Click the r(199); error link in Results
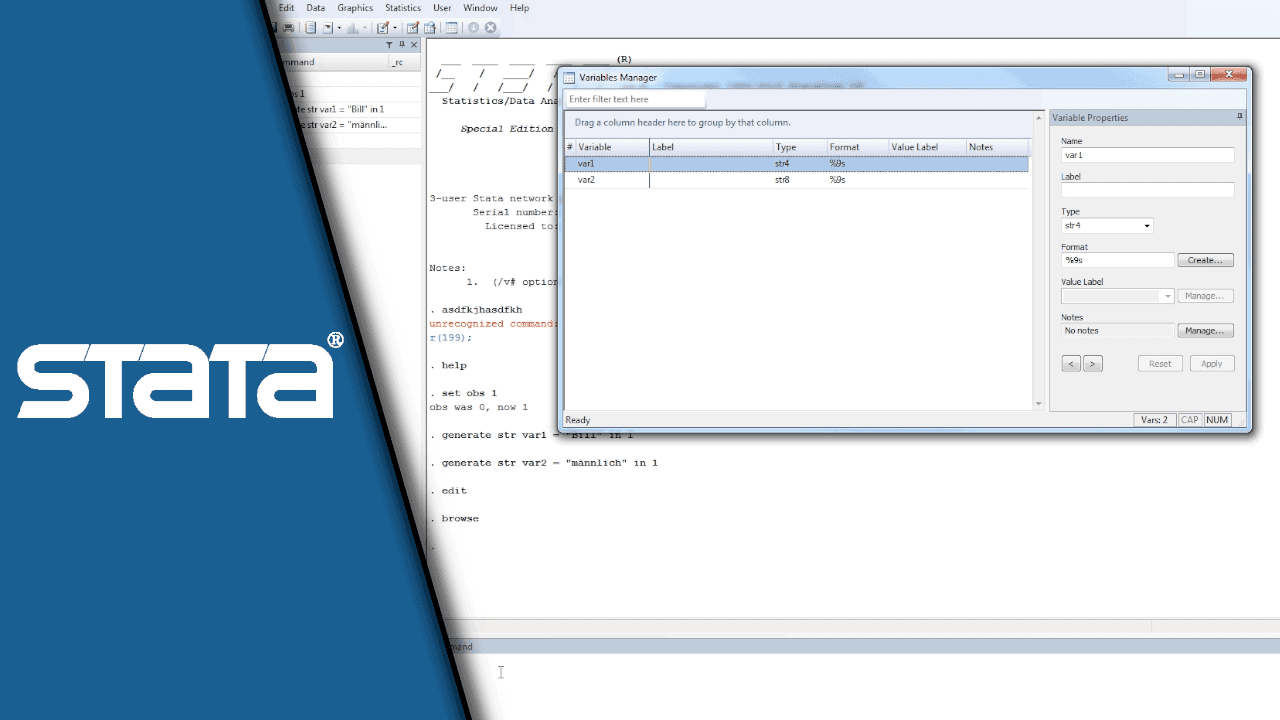The height and width of the screenshot is (720, 1280). pyautogui.click(x=450, y=338)
